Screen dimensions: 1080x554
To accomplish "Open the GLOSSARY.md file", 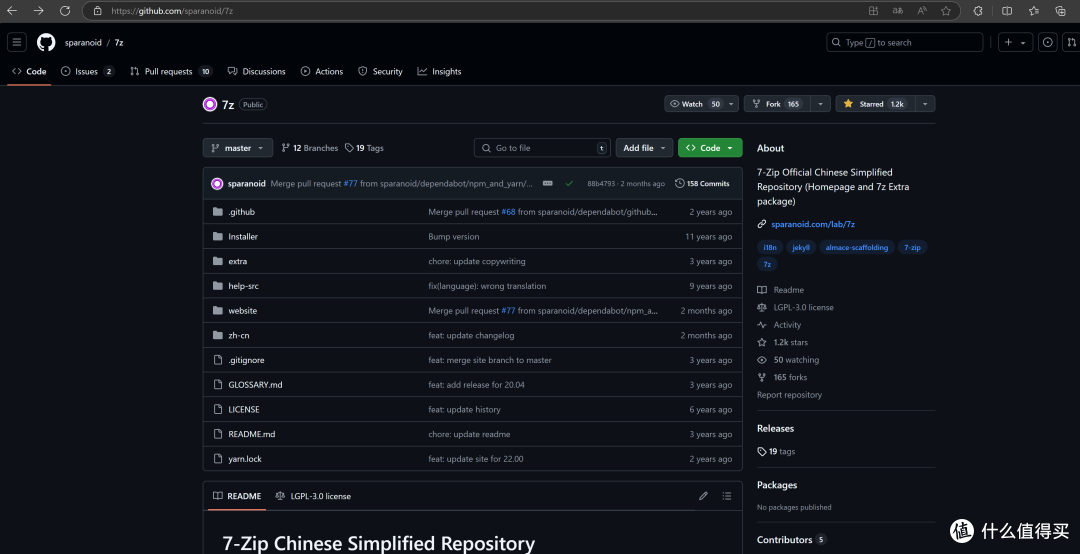I will [x=255, y=385].
